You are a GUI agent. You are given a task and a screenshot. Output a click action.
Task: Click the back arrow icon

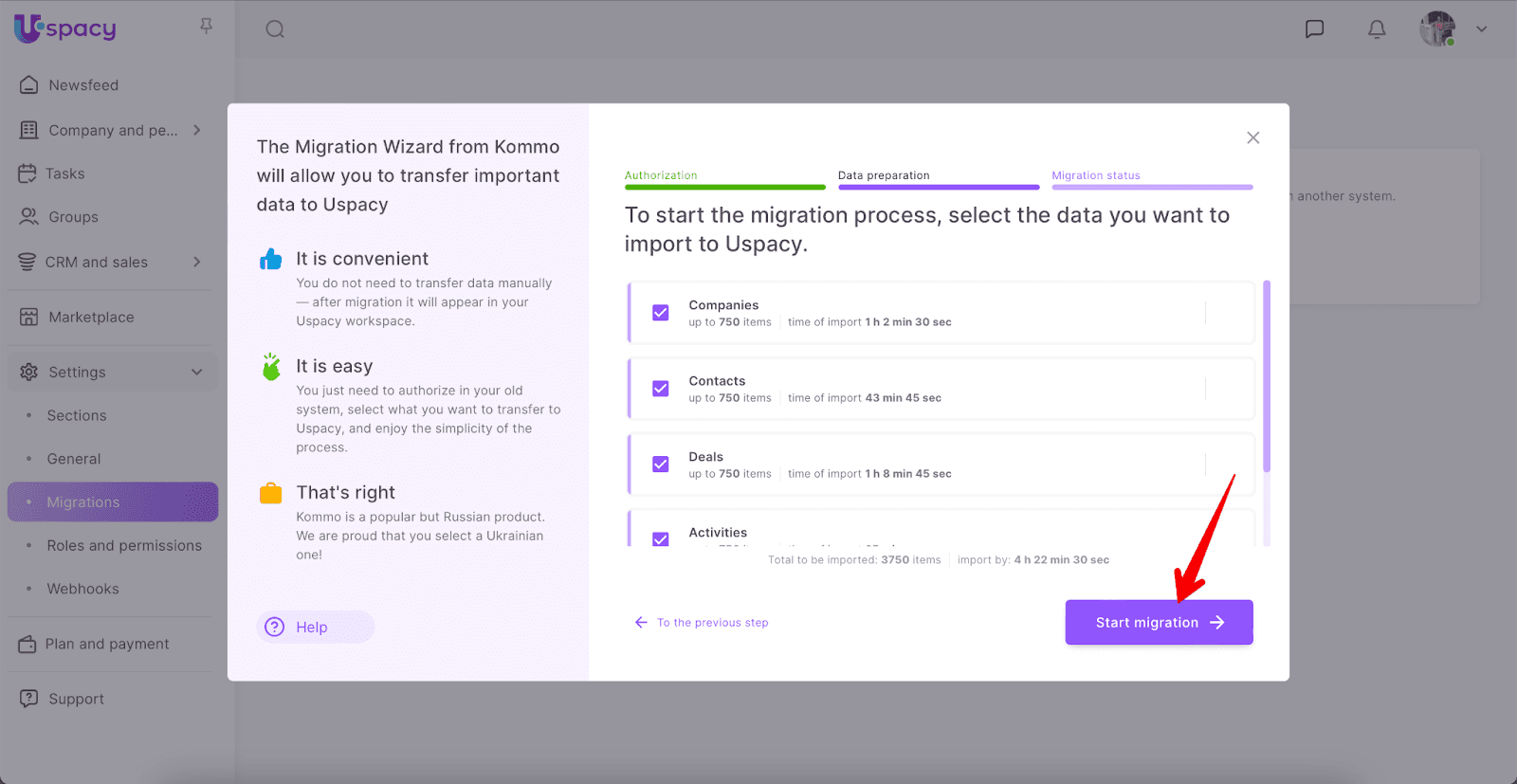click(641, 623)
